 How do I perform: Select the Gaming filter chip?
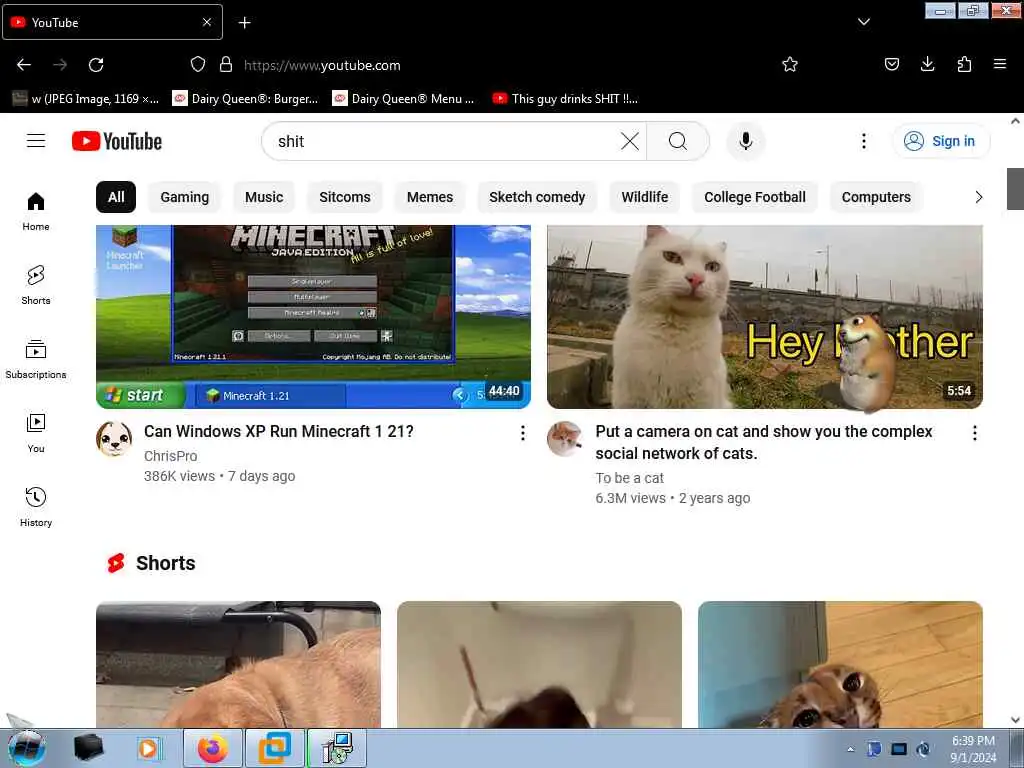[x=185, y=197]
